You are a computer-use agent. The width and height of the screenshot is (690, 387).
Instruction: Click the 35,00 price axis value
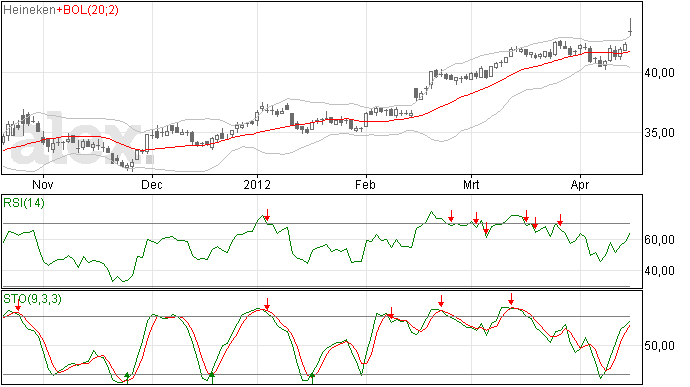[x=660, y=133]
